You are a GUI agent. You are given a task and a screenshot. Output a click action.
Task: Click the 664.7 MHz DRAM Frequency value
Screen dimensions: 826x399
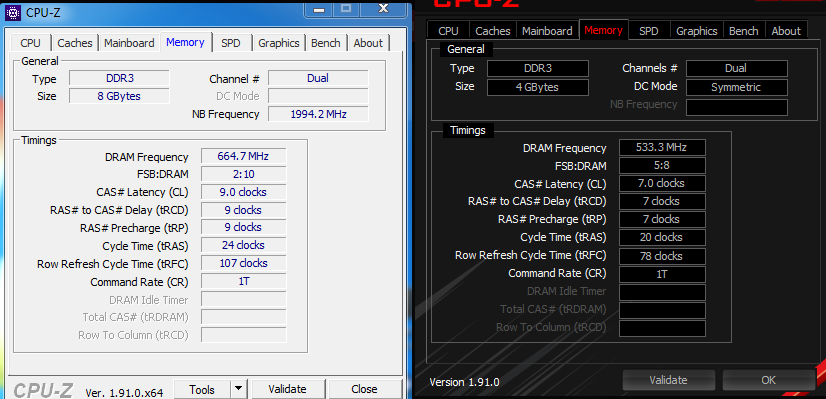click(243, 157)
